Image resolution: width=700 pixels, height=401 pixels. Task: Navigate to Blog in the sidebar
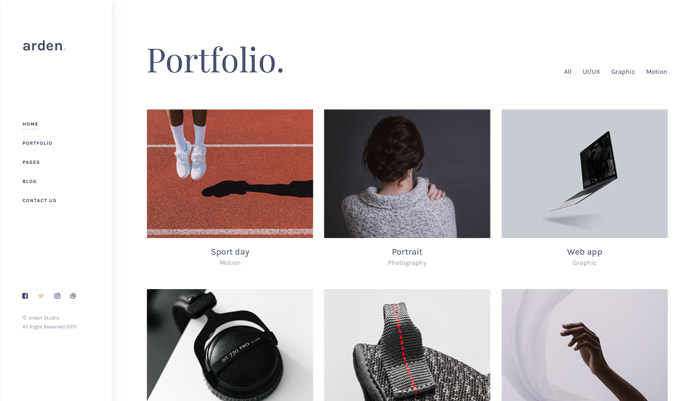coord(29,182)
